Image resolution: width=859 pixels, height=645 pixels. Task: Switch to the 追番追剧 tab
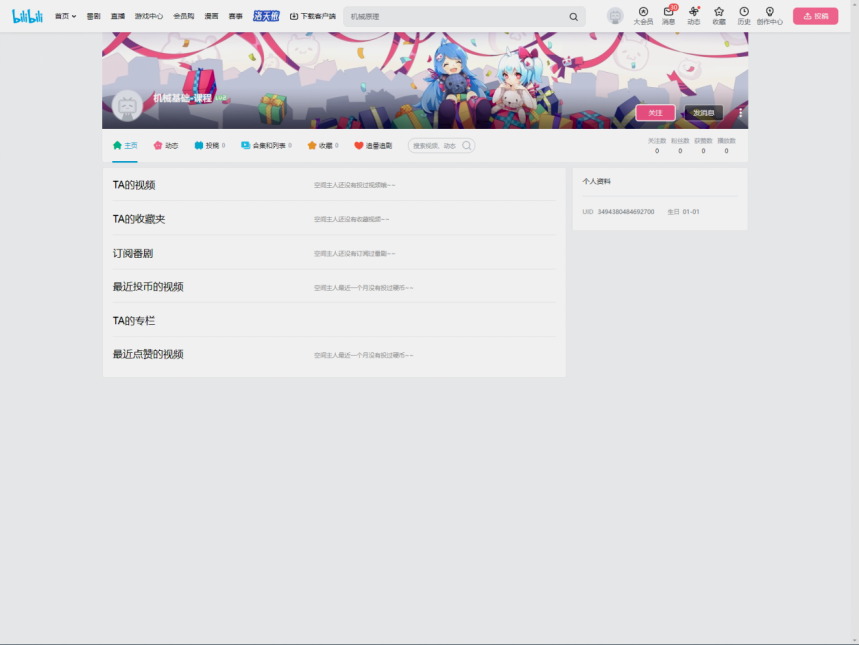[373, 146]
